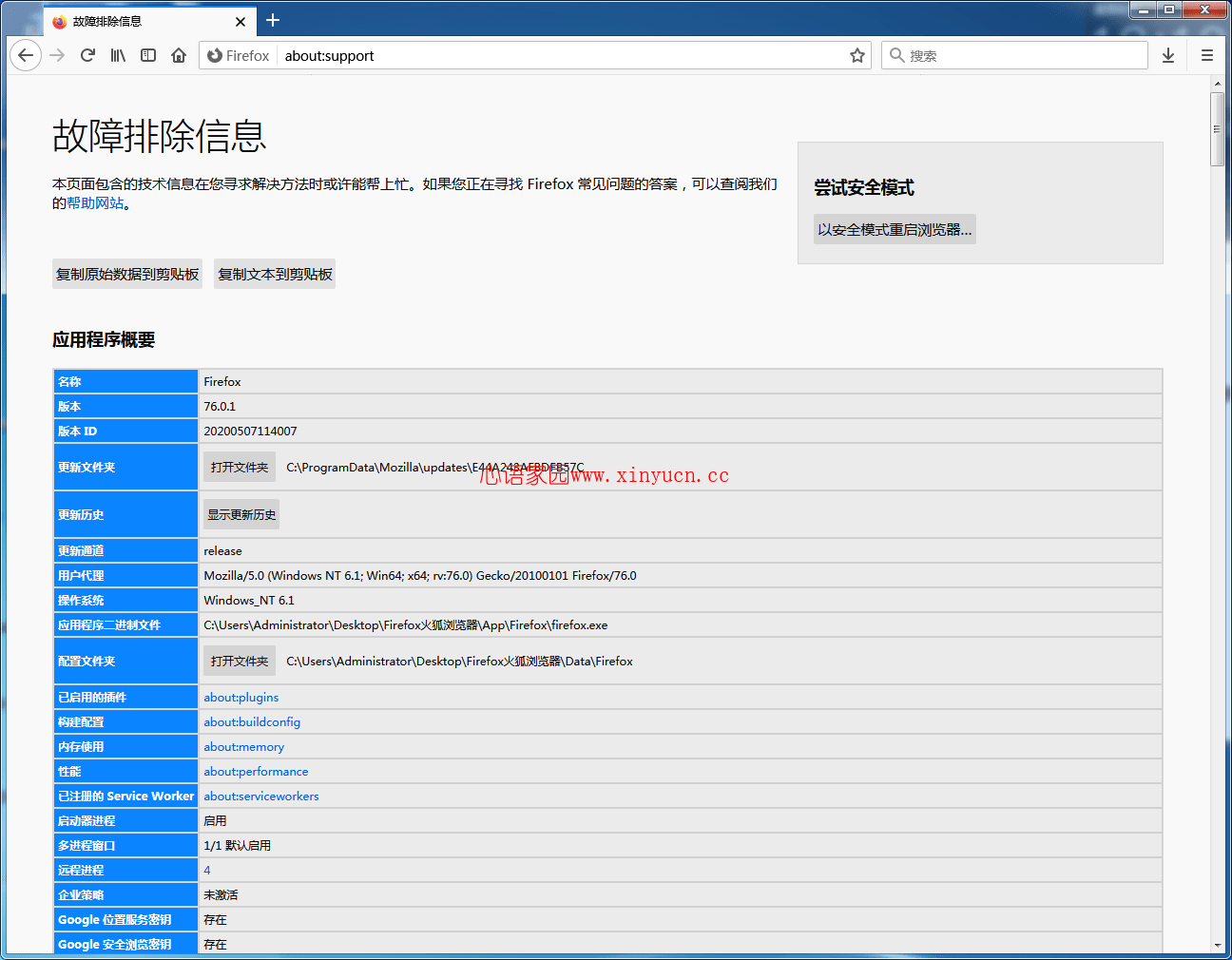Click the 'release' update channel value
Screen dimensions: 1232x960
pos(222,550)
